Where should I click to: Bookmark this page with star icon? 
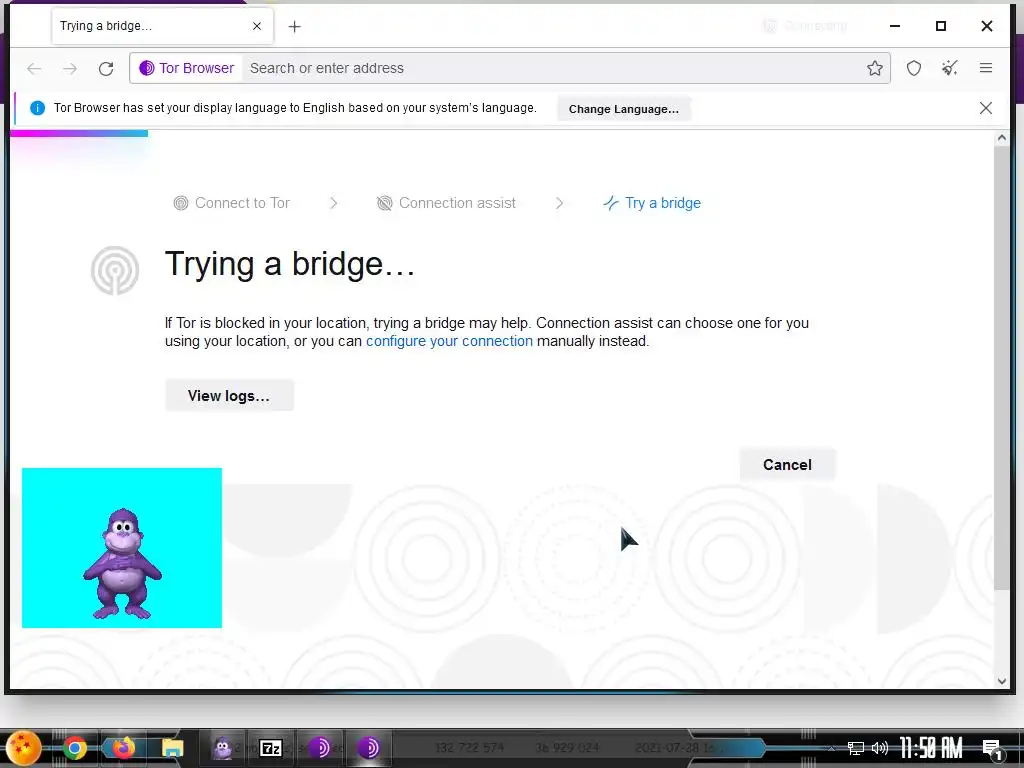874,68
